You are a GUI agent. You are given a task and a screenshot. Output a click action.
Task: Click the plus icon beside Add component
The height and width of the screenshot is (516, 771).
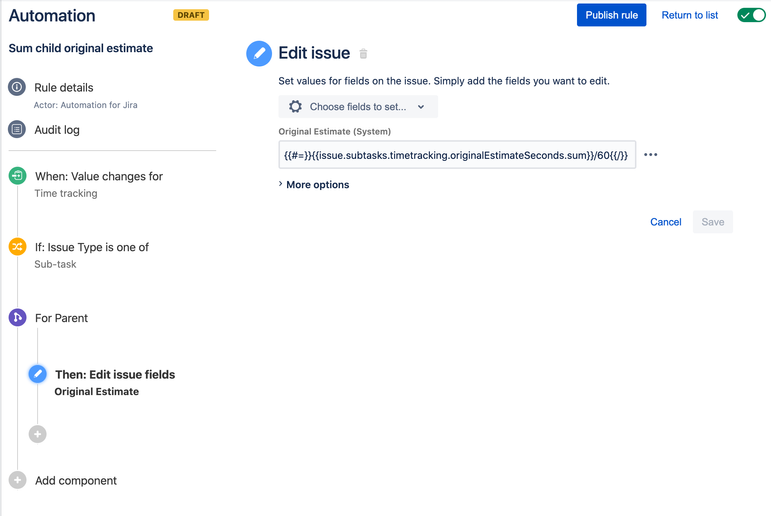[17, 480]
